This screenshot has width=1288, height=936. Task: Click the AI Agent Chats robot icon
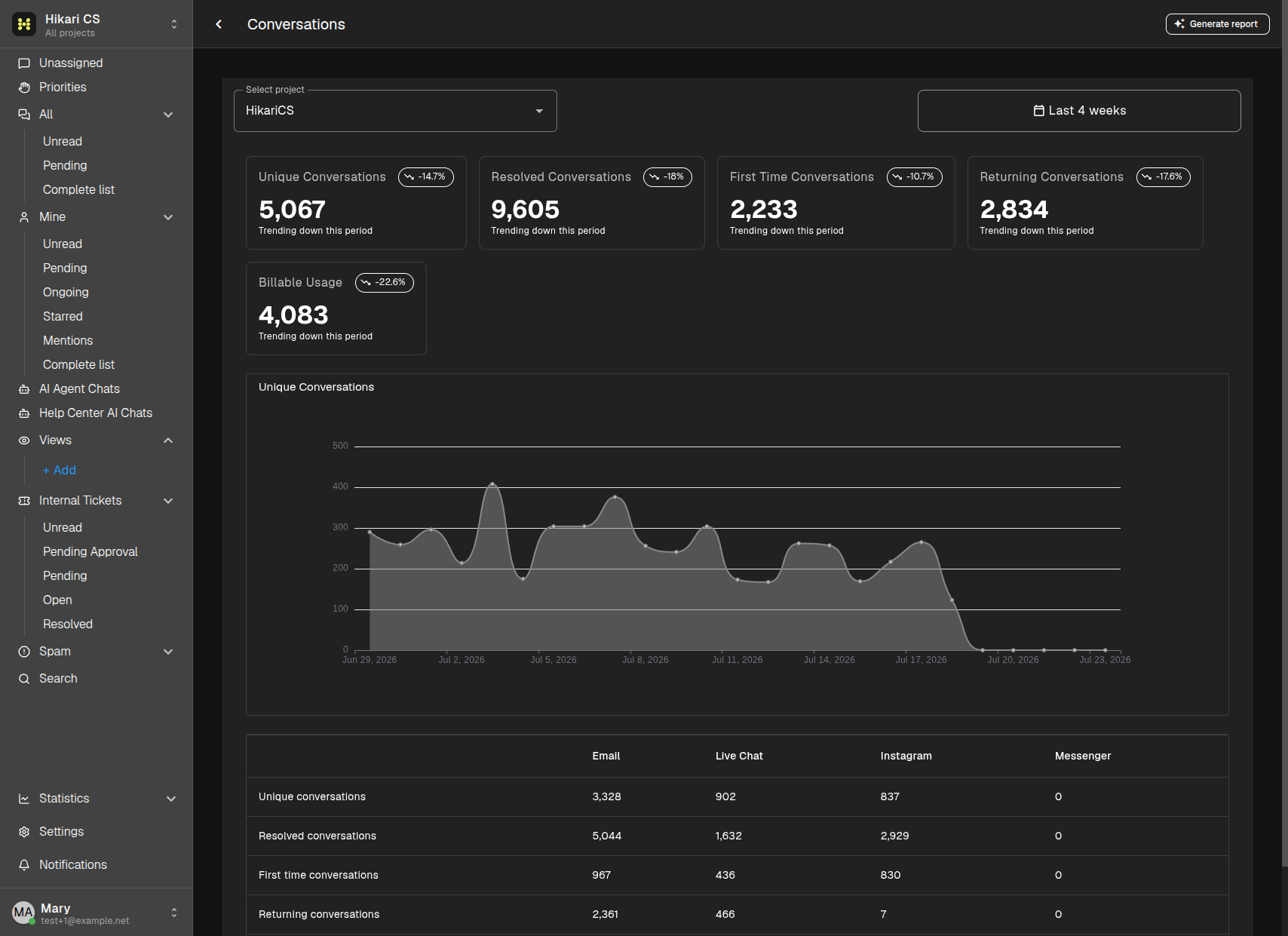pyautogui.click(x=24, y=389)
